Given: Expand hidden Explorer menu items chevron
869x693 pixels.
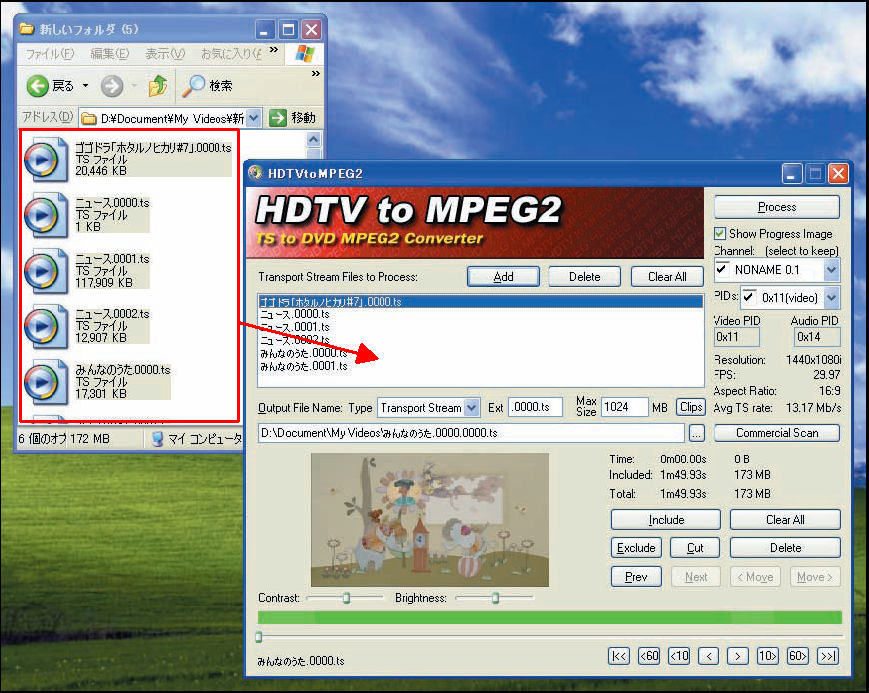Looking at the screenshot, I should (273, 50).
